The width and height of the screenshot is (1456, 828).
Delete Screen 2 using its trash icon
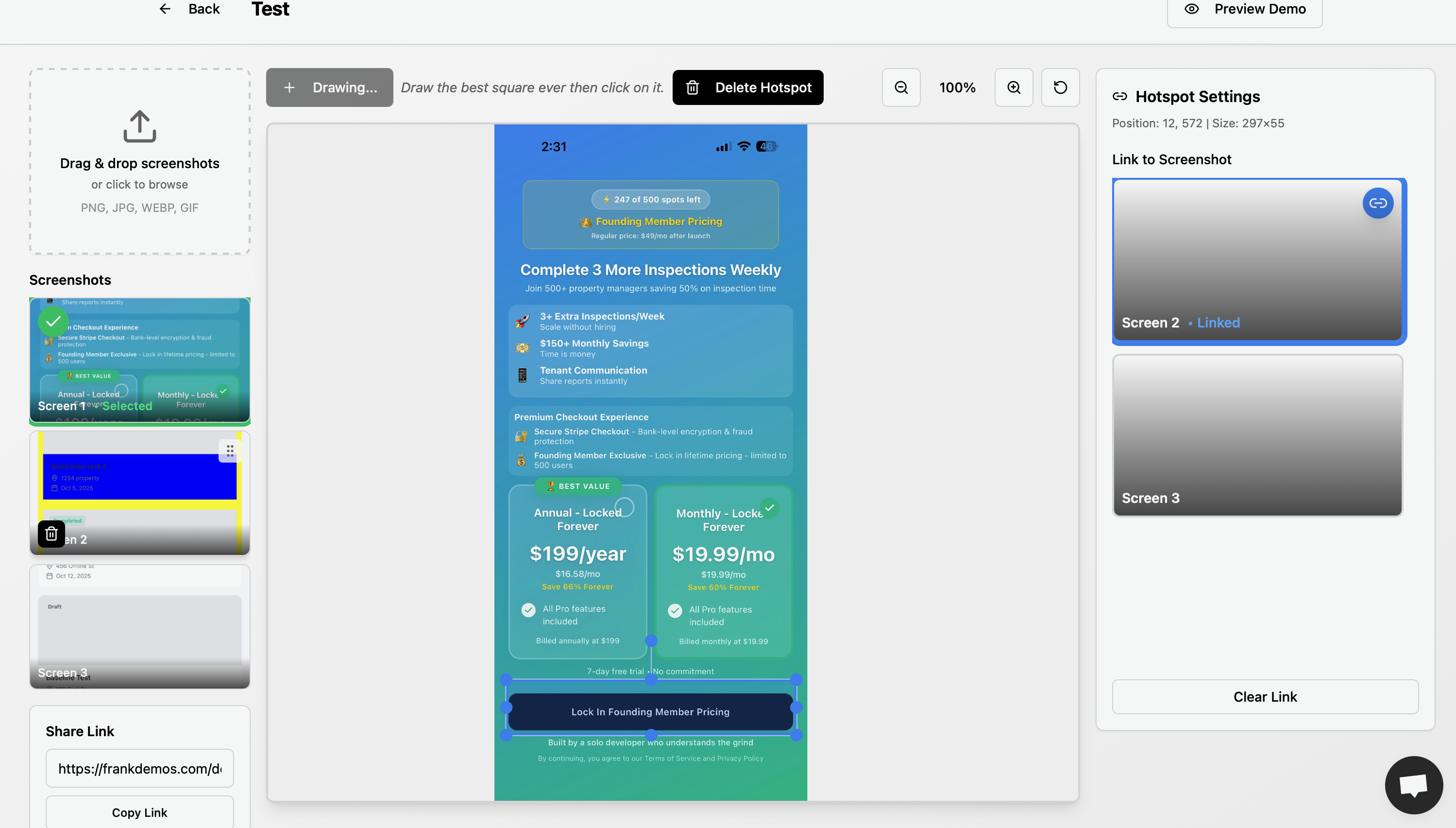51,534
